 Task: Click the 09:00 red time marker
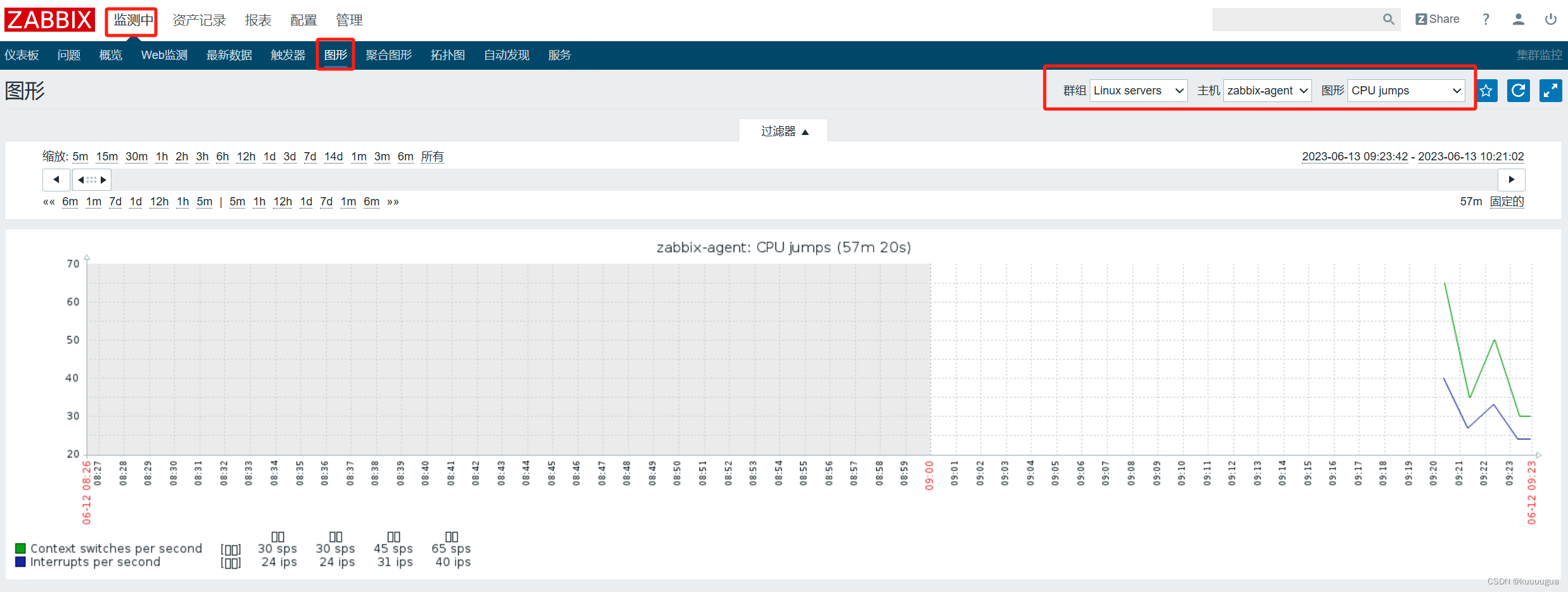929,475
